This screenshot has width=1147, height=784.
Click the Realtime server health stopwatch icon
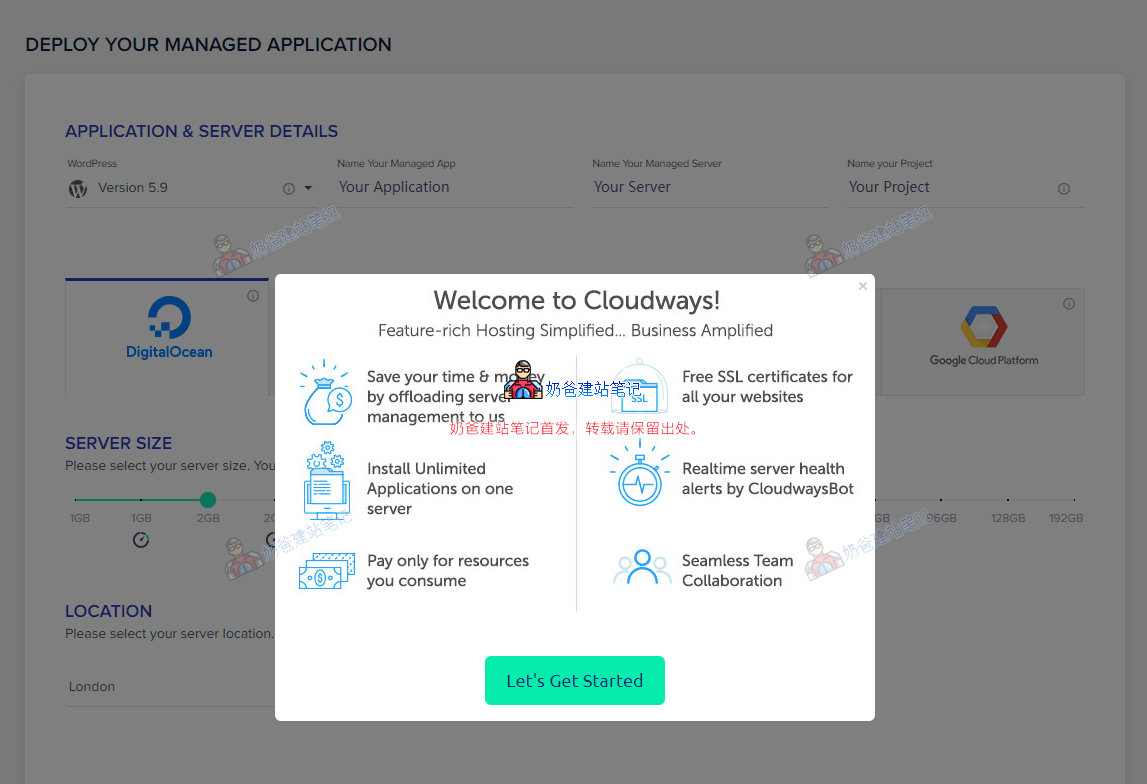coord(640,474)
